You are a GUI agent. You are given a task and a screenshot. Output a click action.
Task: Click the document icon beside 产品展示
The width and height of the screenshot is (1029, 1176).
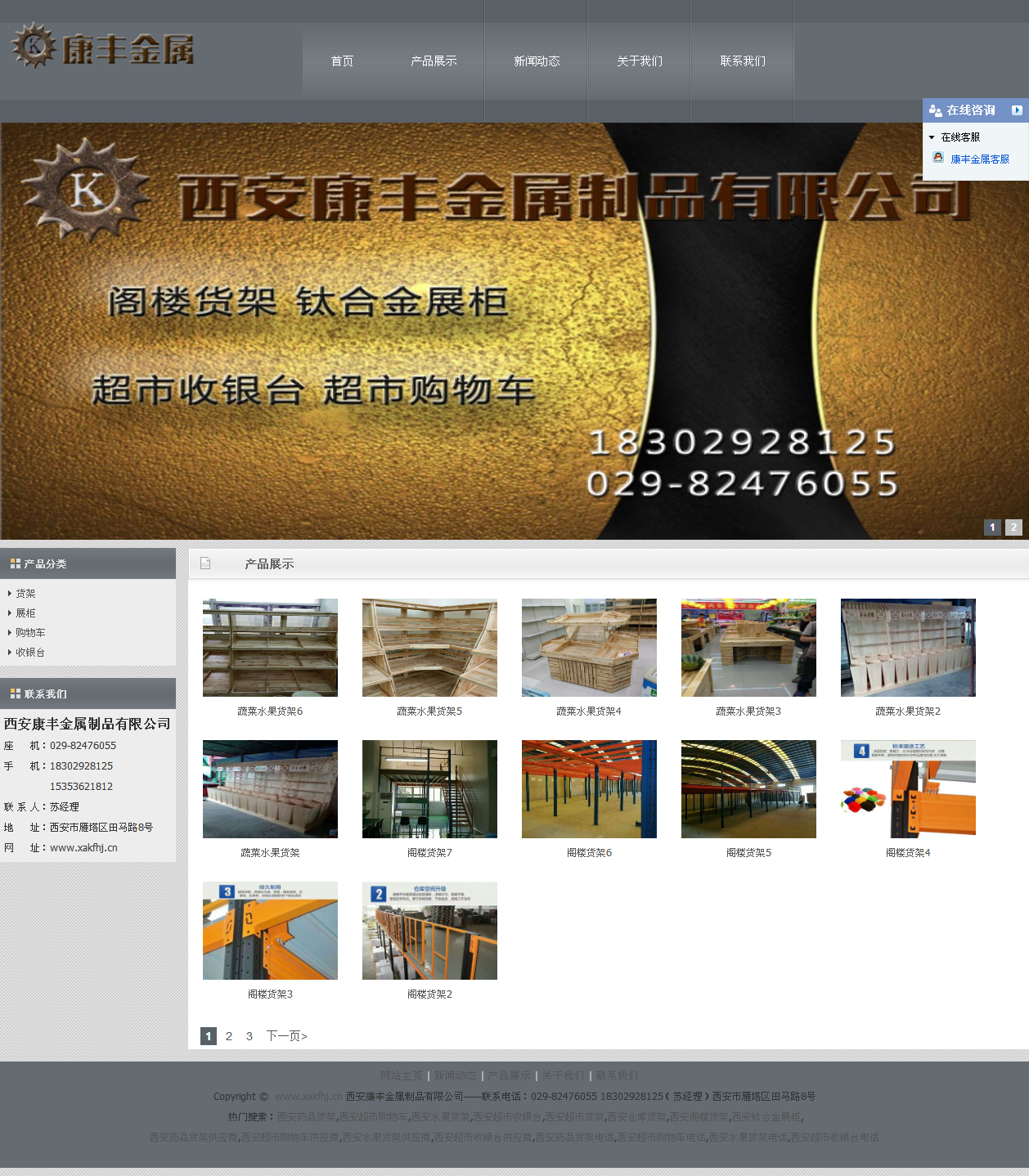pos(205,563)
